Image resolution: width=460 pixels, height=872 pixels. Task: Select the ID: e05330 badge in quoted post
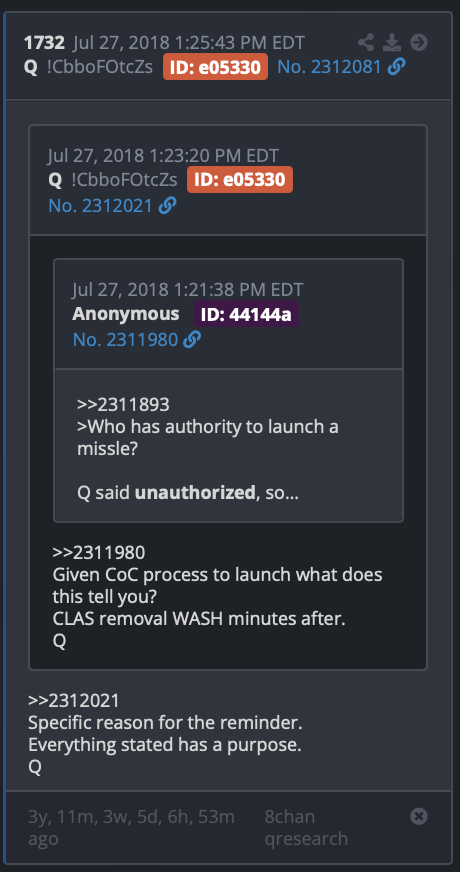(x=240, y=180)
